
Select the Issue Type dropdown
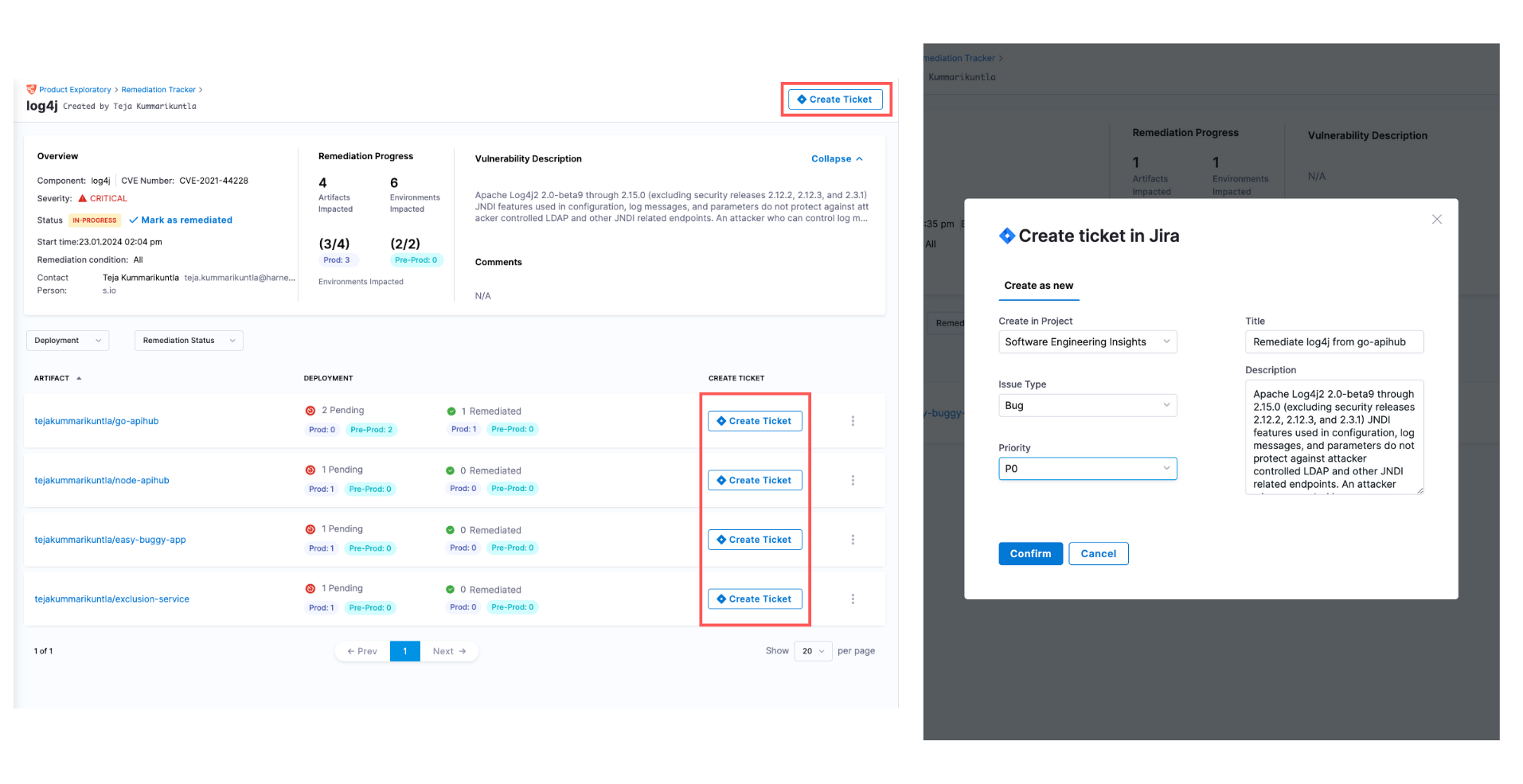pos(1087,406)
